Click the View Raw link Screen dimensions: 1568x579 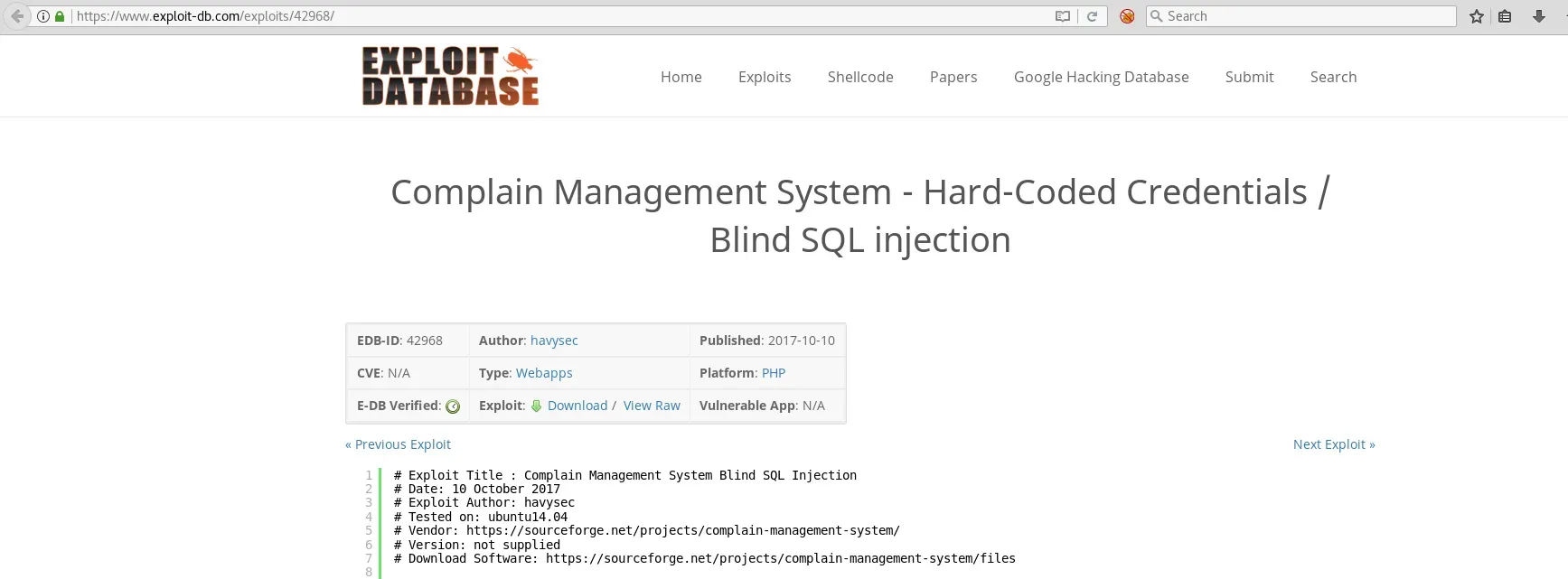pos(652,406)
